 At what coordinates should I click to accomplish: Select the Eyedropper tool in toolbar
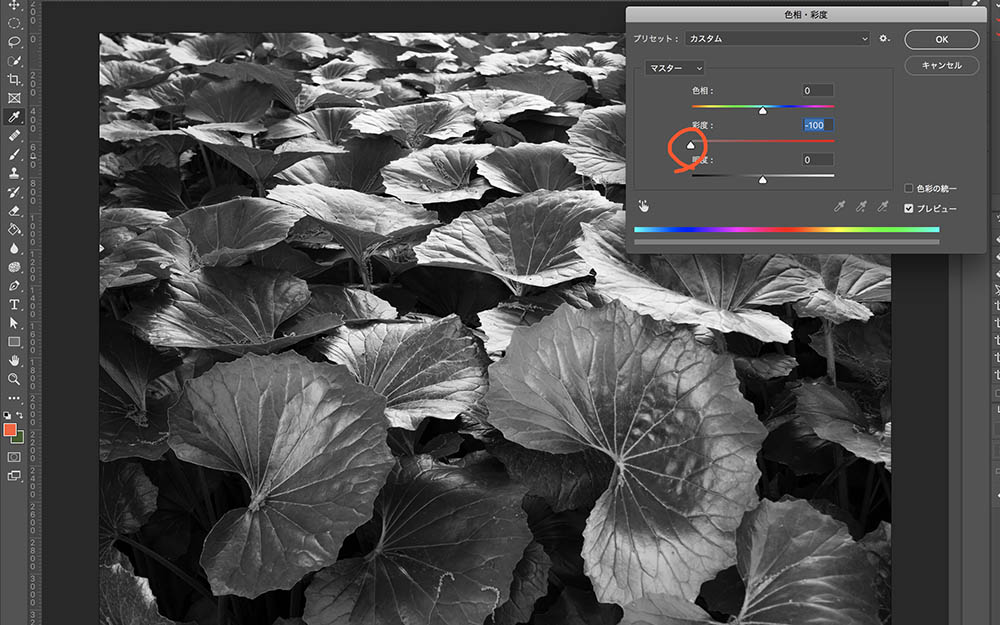[x=14, y=117]
